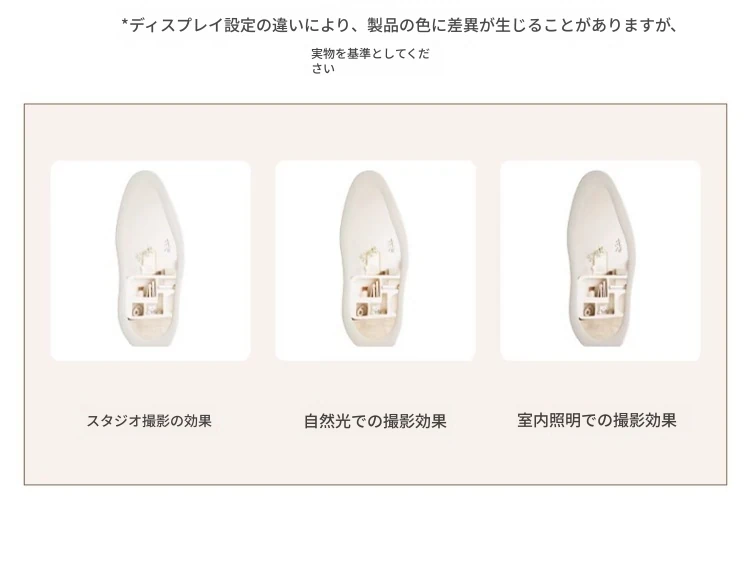Click the shelf reflection in the studio mirror
Viewport: 750px width, 587px height.
pos(151,297)
